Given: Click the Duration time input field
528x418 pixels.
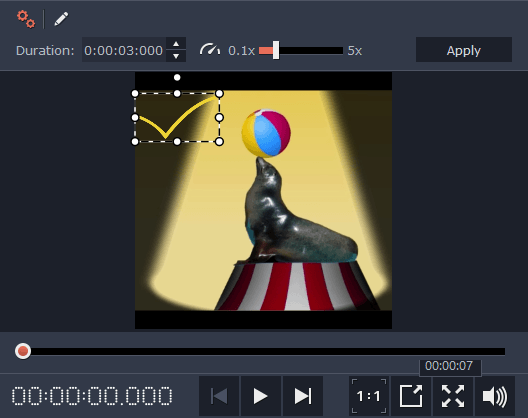Looking at the screenshot, I should [124, 50].
